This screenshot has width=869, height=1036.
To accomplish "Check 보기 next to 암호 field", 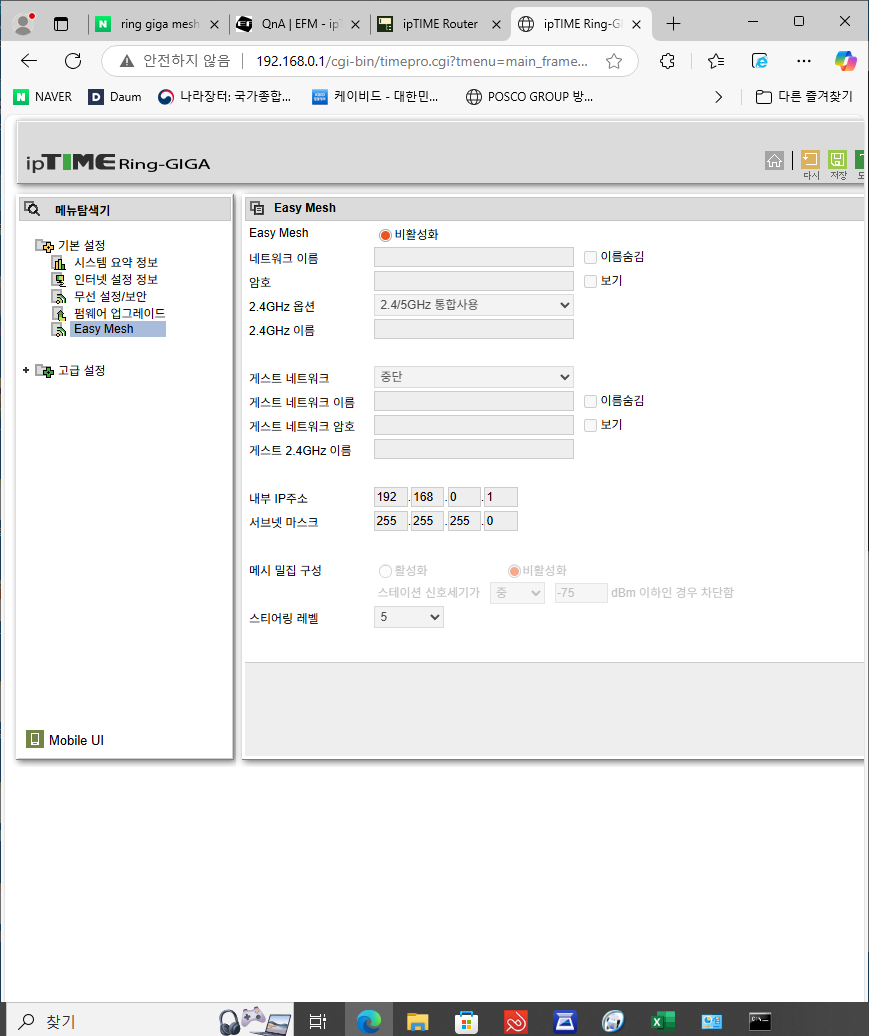I will pyautogui.click(x=590, y=281).
